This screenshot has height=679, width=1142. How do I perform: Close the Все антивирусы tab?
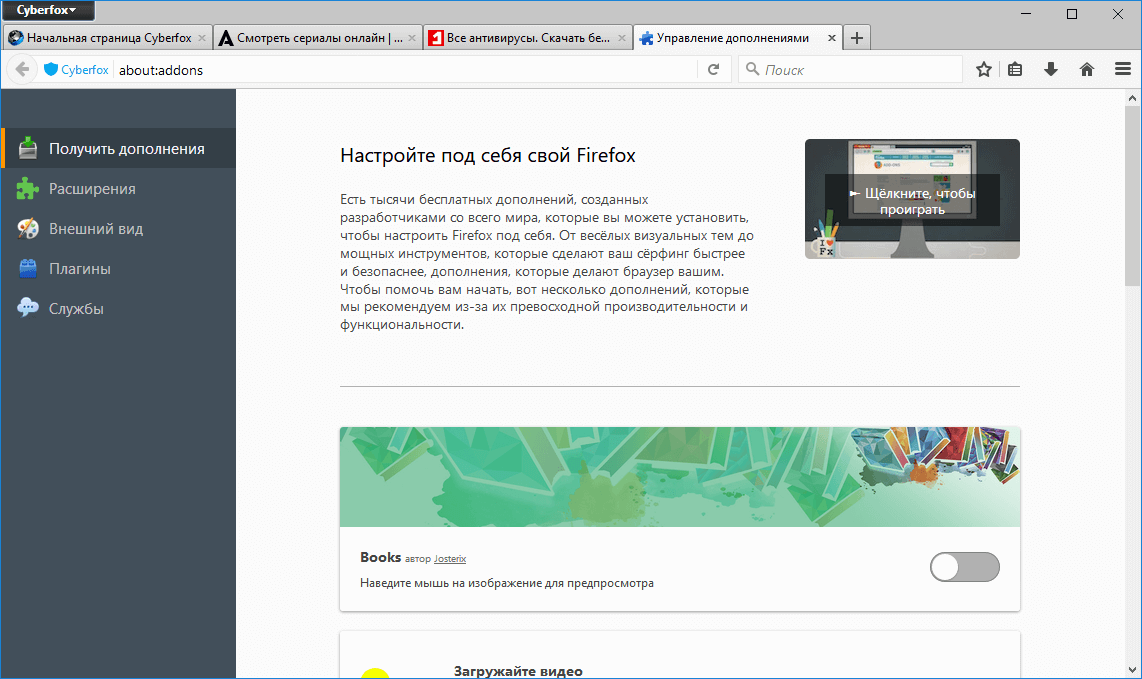tap(621, 38)
